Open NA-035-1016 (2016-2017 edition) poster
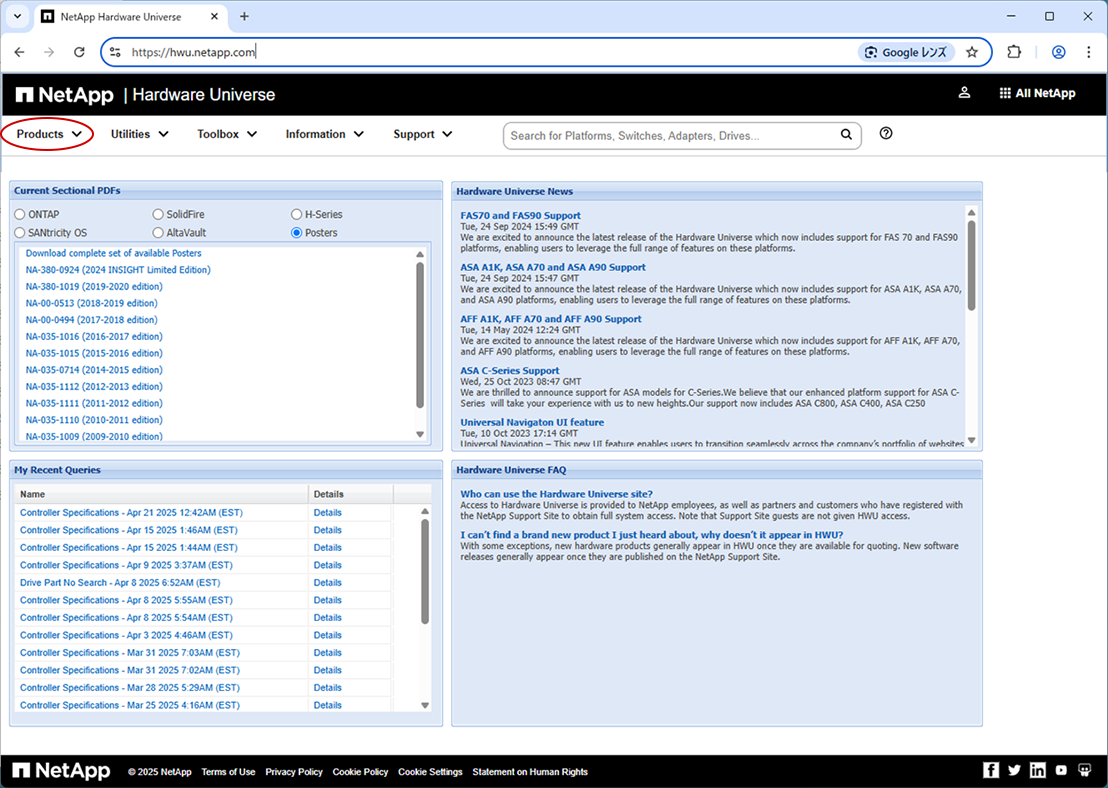Viewport: 1108px width, 788px height. [94, 336]
